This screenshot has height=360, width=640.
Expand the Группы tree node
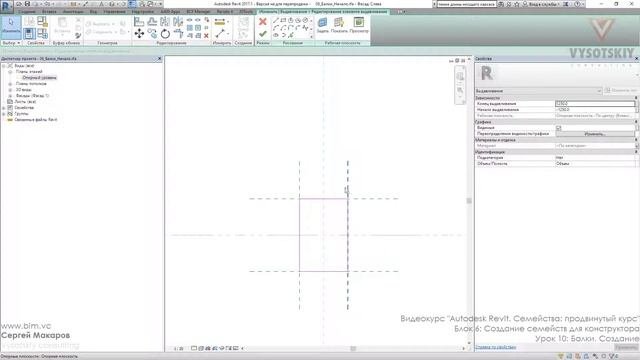click(x=4, y=114)
